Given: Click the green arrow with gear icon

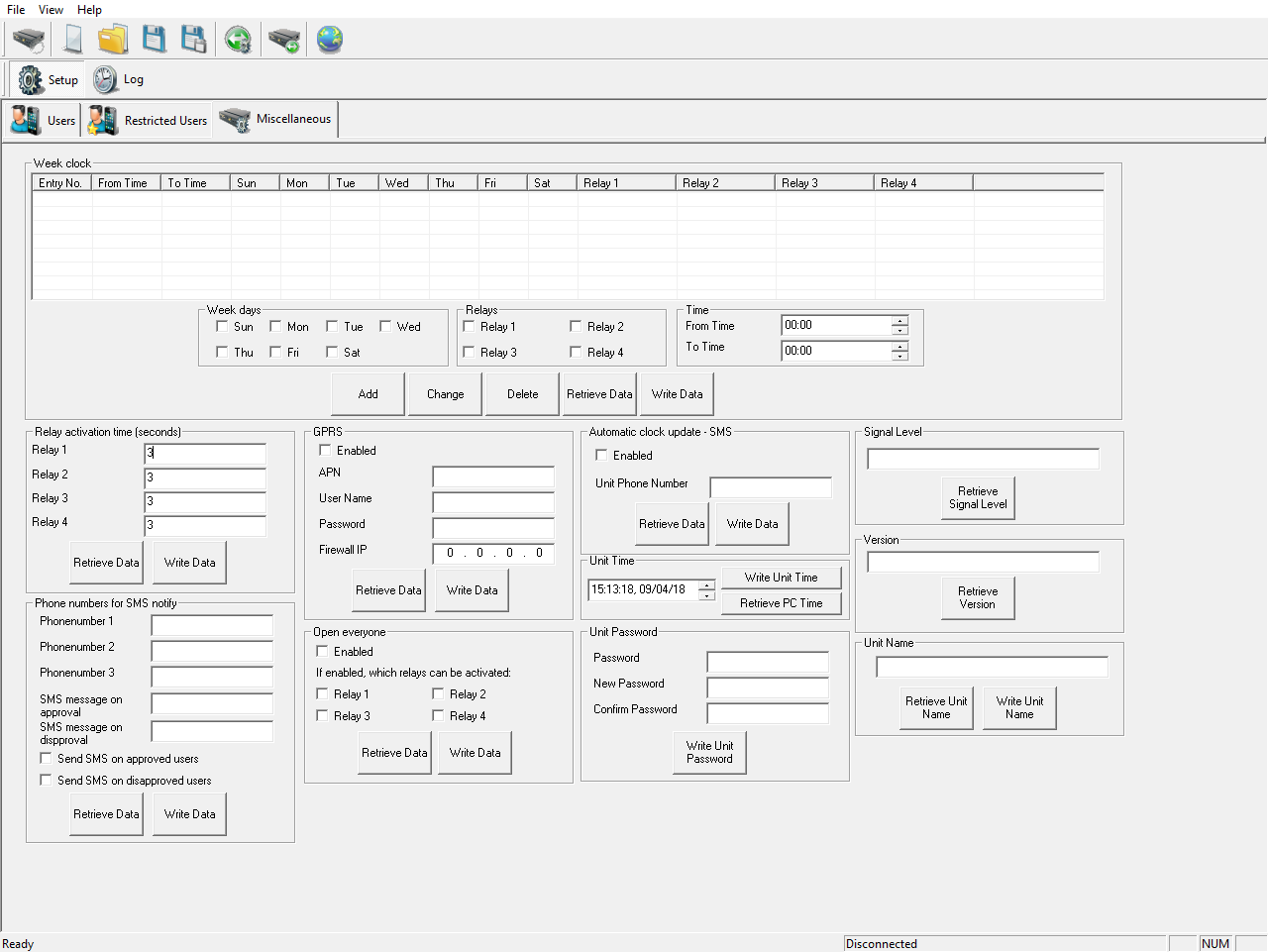Looking at the screenshot, I should coord(238,40).
